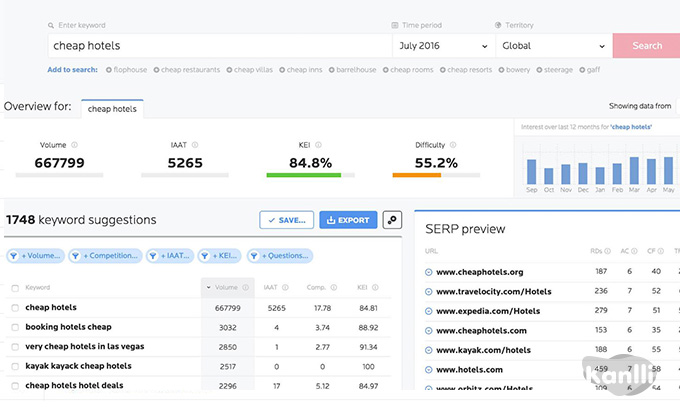Open the + Questions filter
The height and width of the screenshot is (410, 680).
[x=280, y=256]
